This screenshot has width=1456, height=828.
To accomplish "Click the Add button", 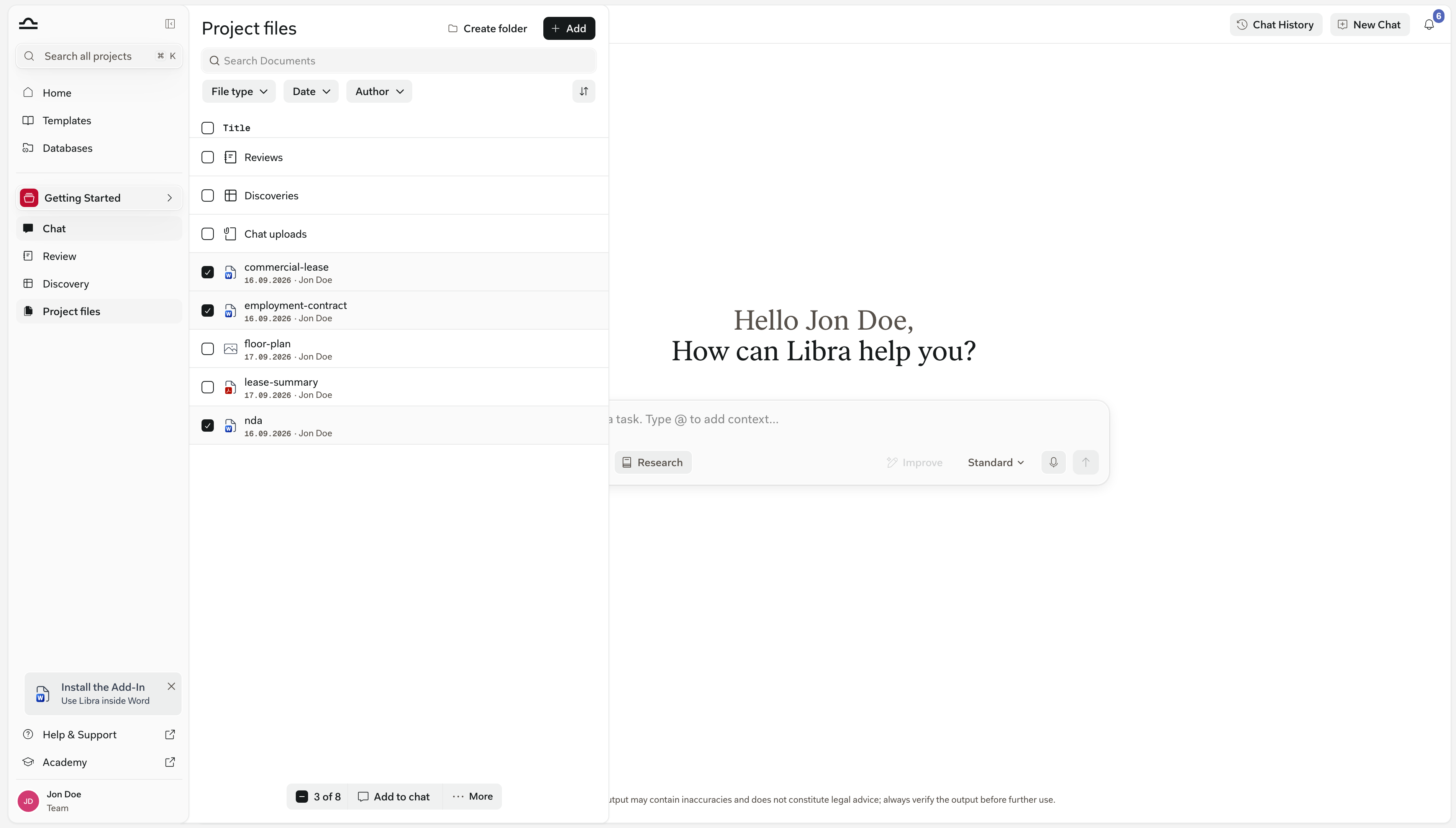I will point(569,28).
